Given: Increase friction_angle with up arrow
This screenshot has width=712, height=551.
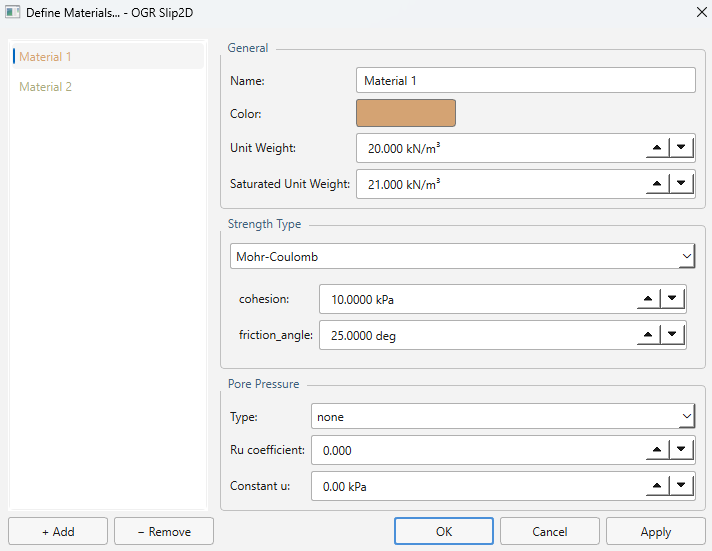Looking at the screenshot, I should coord(648,335).
